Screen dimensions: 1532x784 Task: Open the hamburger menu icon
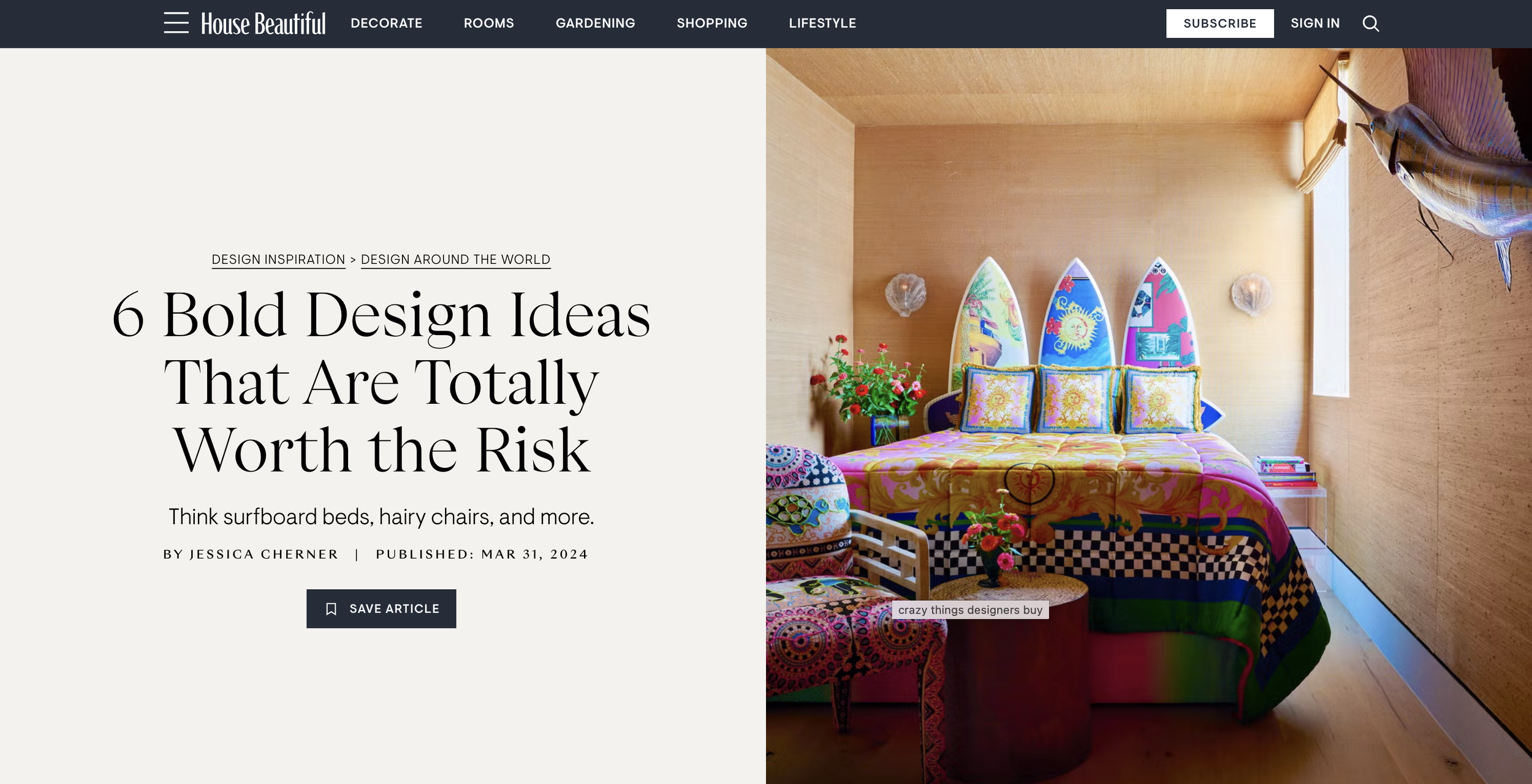[176, 23]
